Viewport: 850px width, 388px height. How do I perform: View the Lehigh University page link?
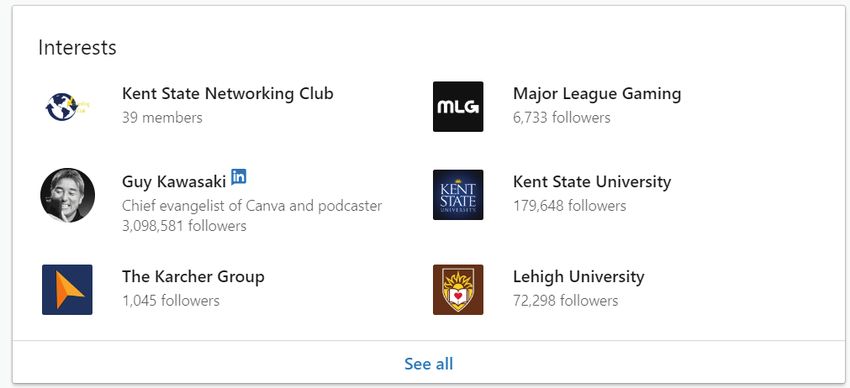[578, 277]
